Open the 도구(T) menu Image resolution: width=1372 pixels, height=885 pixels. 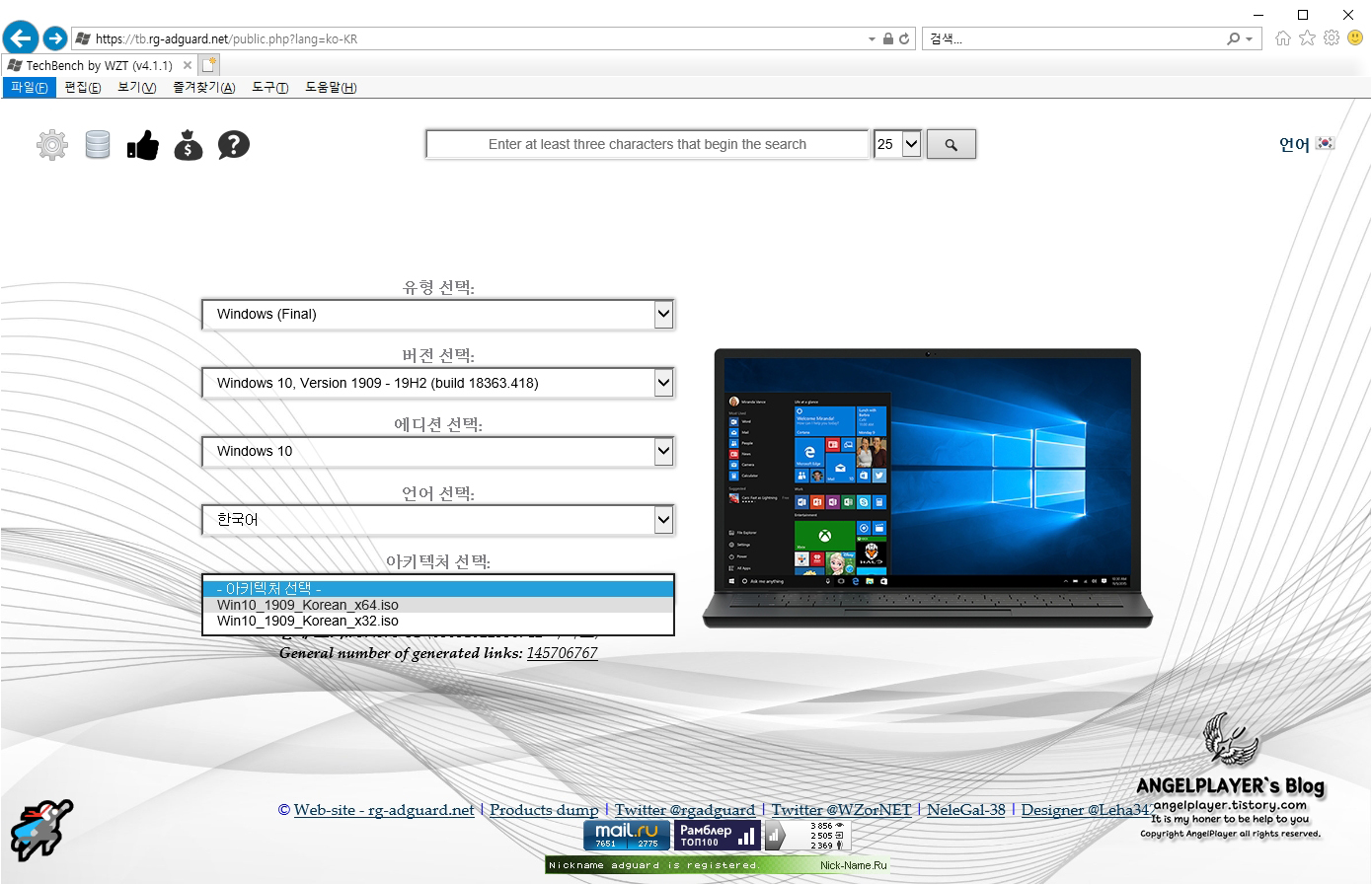(x=269, y=87)
